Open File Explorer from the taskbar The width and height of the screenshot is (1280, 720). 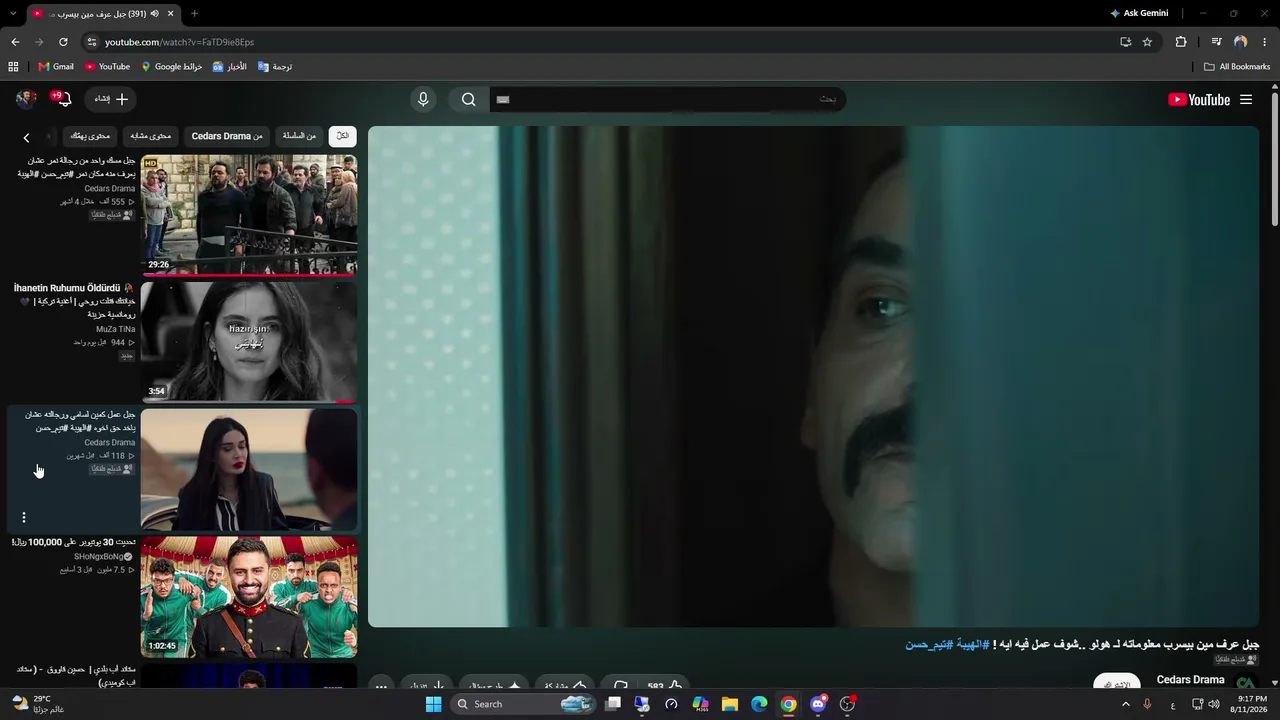coord(730,704)
